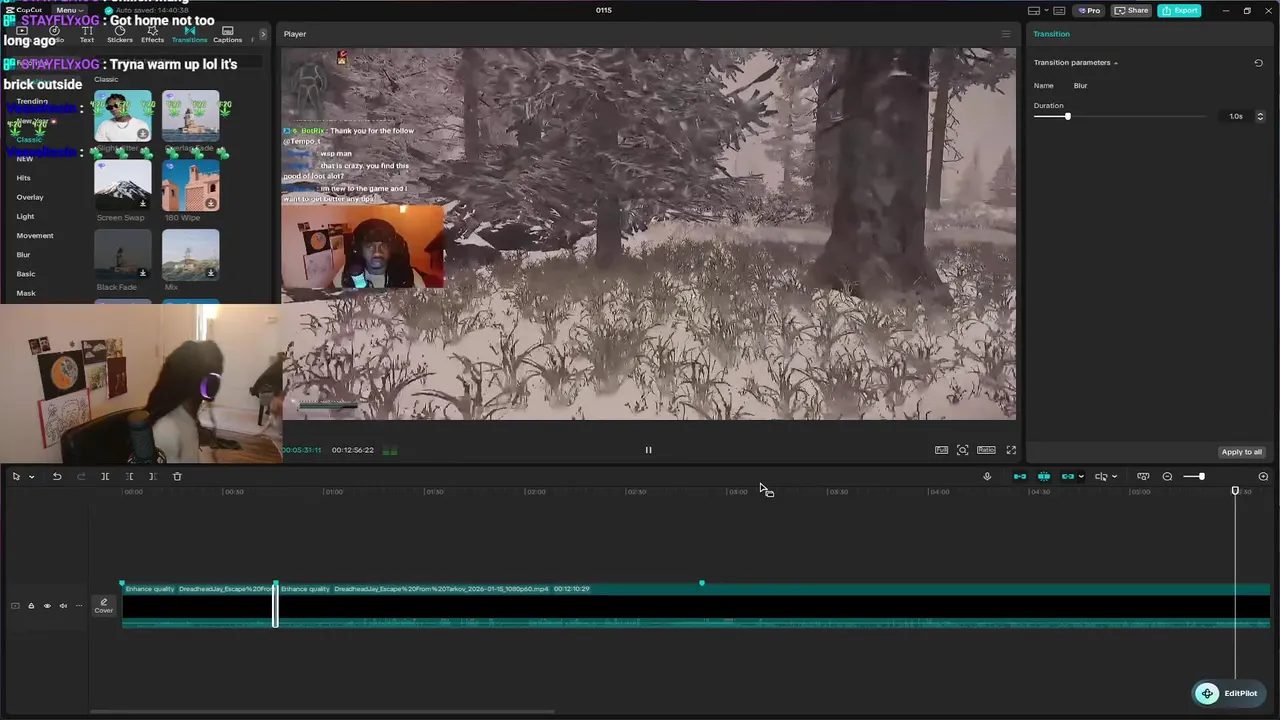The image size is (1280, 720).
Task: Choose the selection pointer tool
Action: point(16,477)
